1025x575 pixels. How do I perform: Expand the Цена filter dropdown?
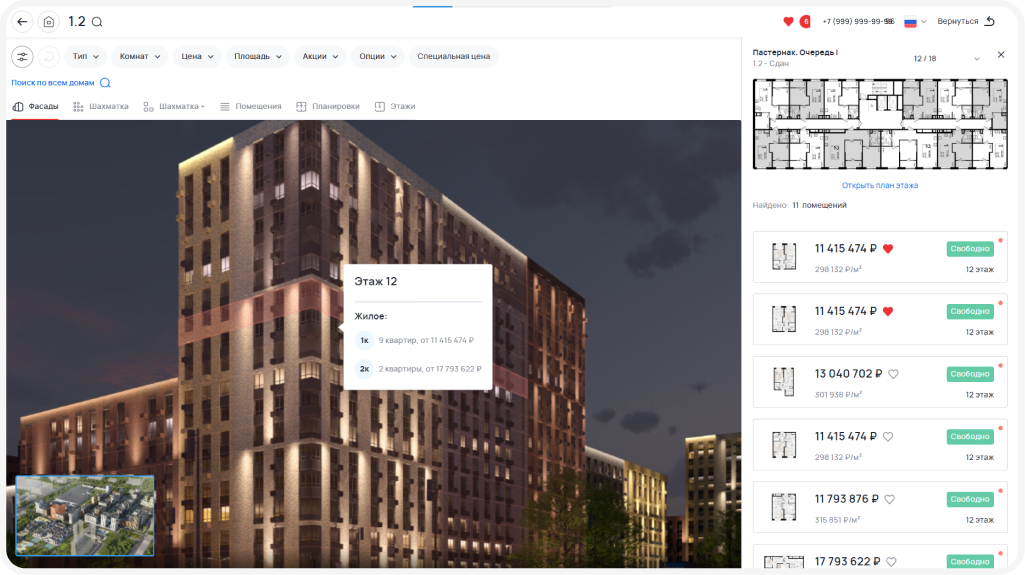click(197, 57)
